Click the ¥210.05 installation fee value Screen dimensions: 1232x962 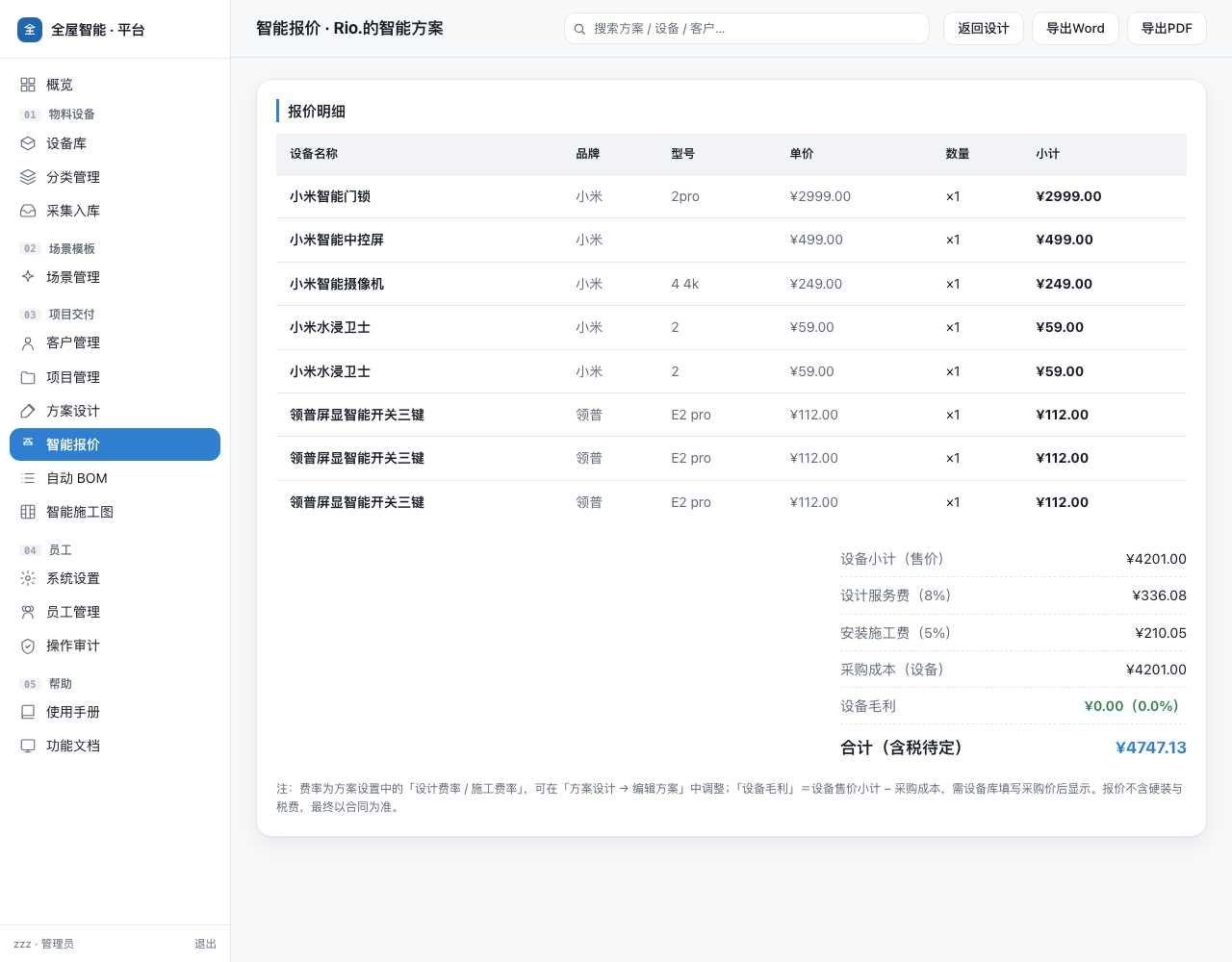point(1161,633)
